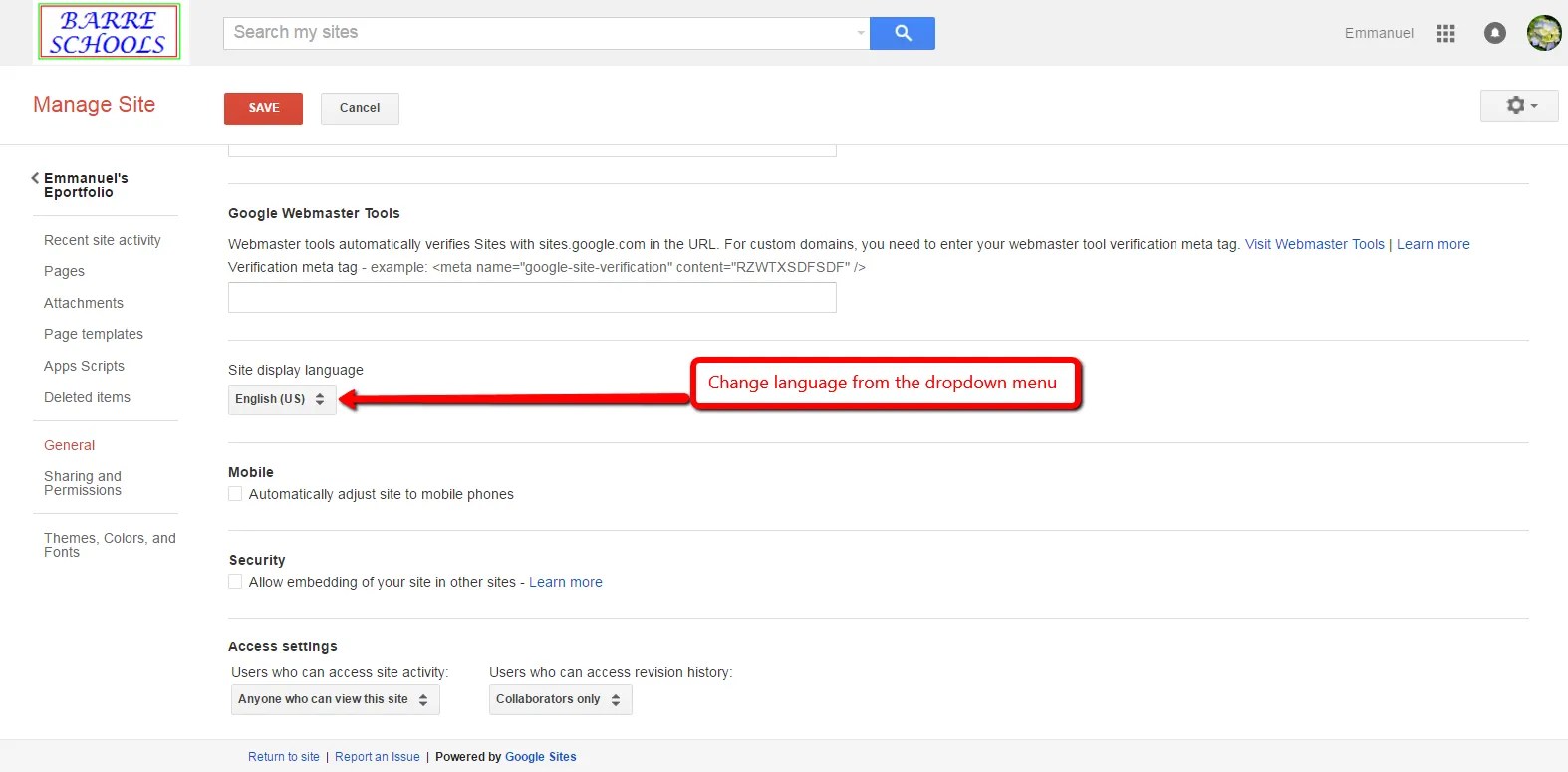Screen dimensions: 1568x772
Task: Open Page templates in the sidebar
Action: click(x=94, y=334)
